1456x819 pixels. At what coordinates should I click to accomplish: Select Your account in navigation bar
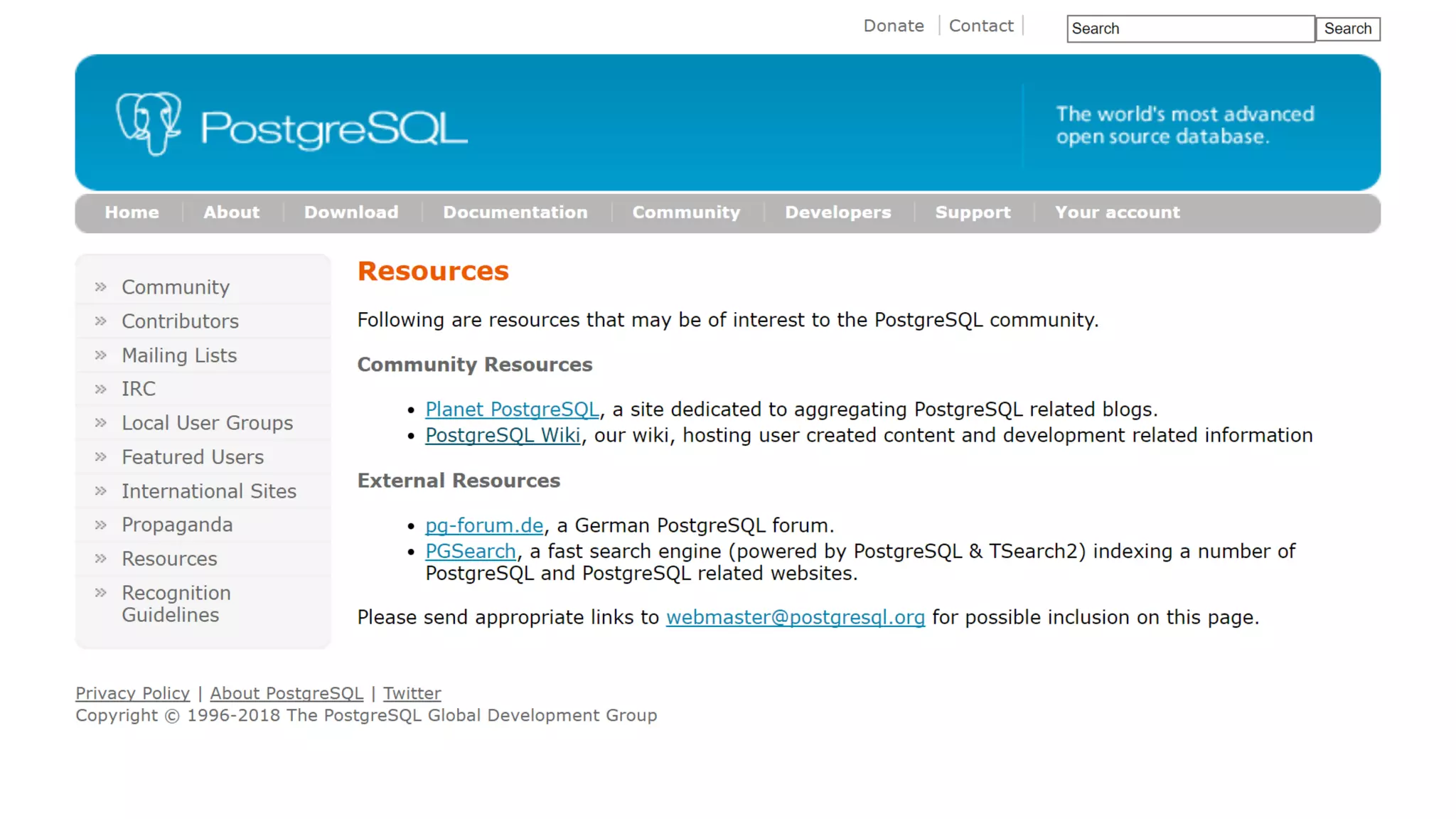point(1117,213)
